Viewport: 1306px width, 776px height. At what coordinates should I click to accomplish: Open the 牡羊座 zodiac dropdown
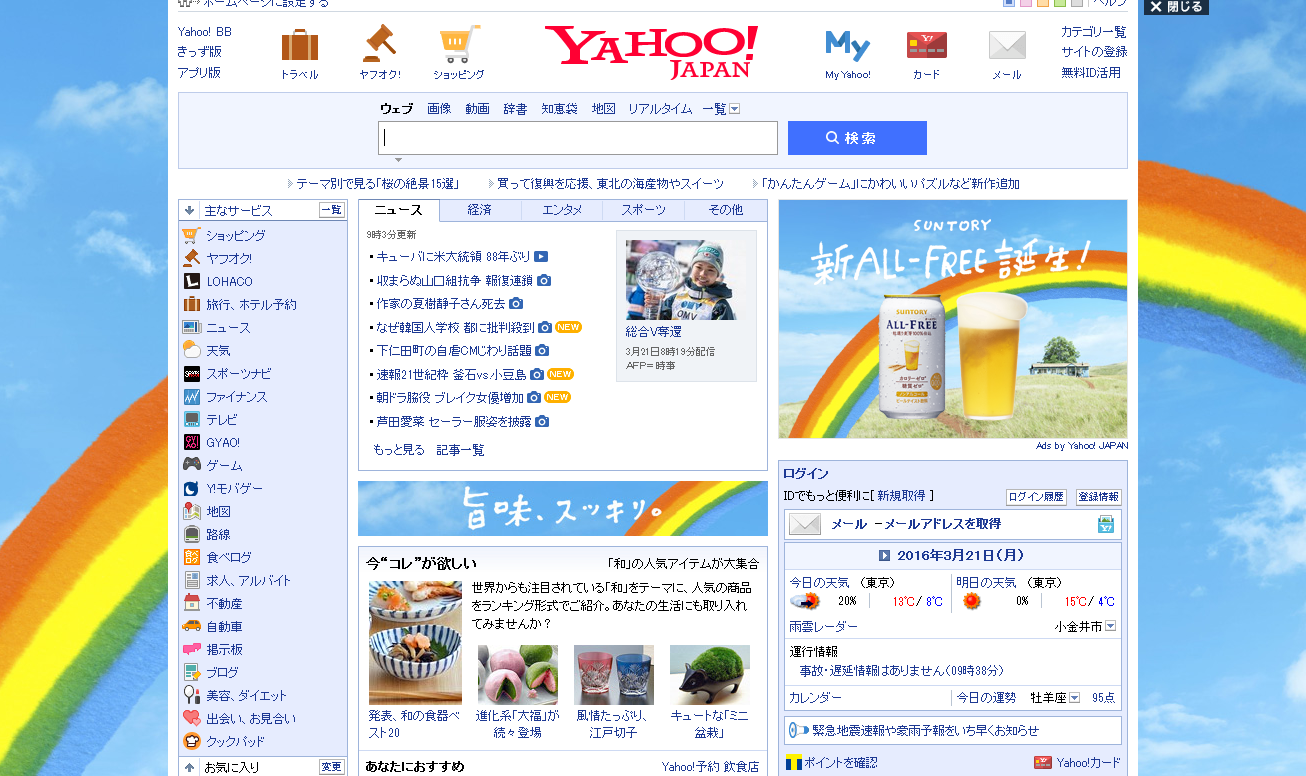coord(1075,698)
